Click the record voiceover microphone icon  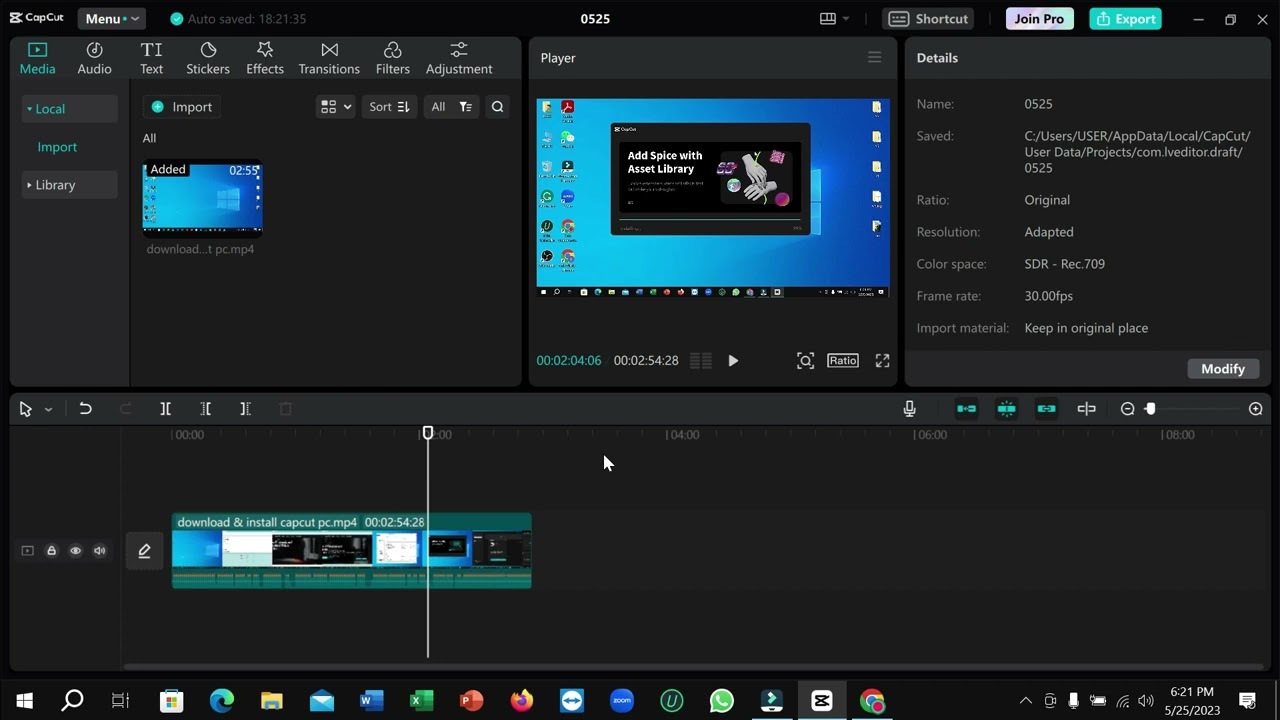(909, 409)
